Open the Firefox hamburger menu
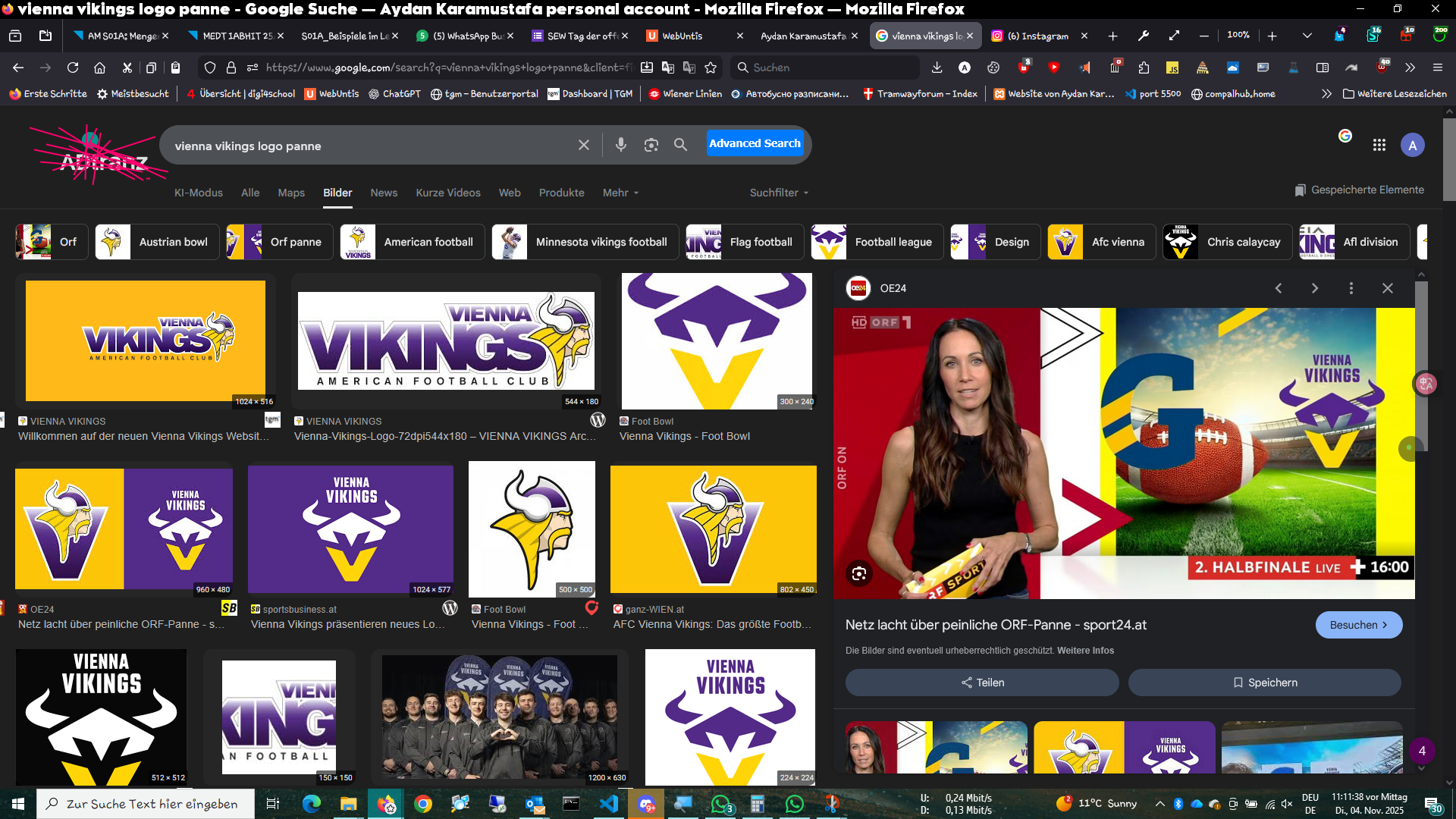 coord(1438,67)
